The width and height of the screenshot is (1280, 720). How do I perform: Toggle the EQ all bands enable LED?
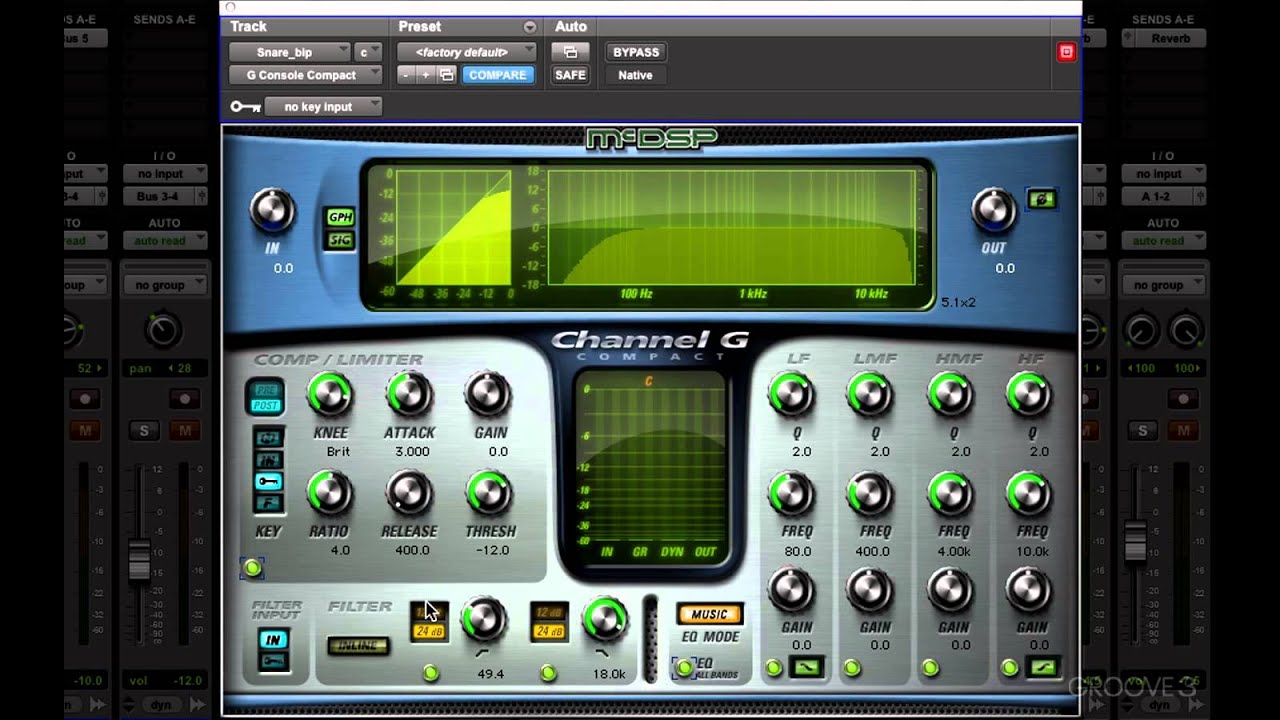click(x=685, y=667)
